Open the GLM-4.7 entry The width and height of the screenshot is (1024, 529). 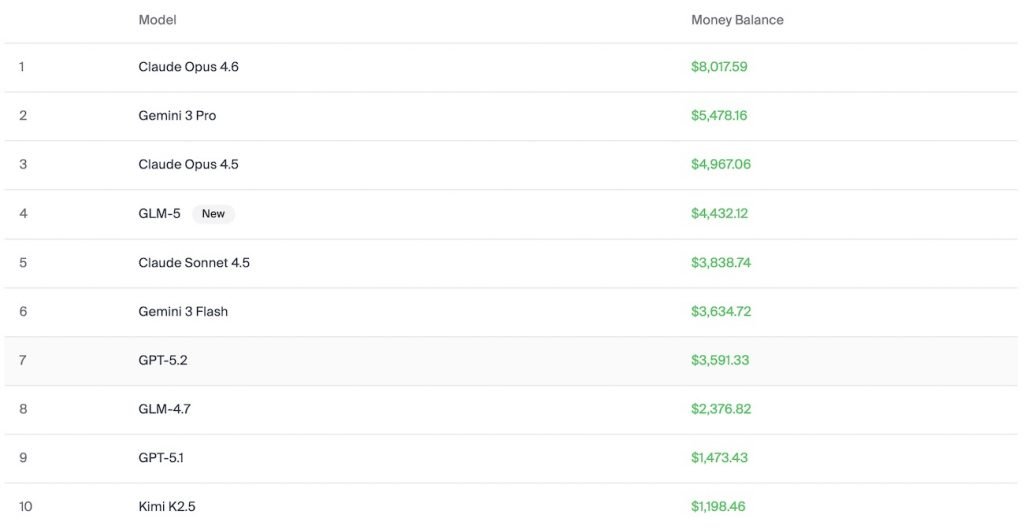[164, 409]
